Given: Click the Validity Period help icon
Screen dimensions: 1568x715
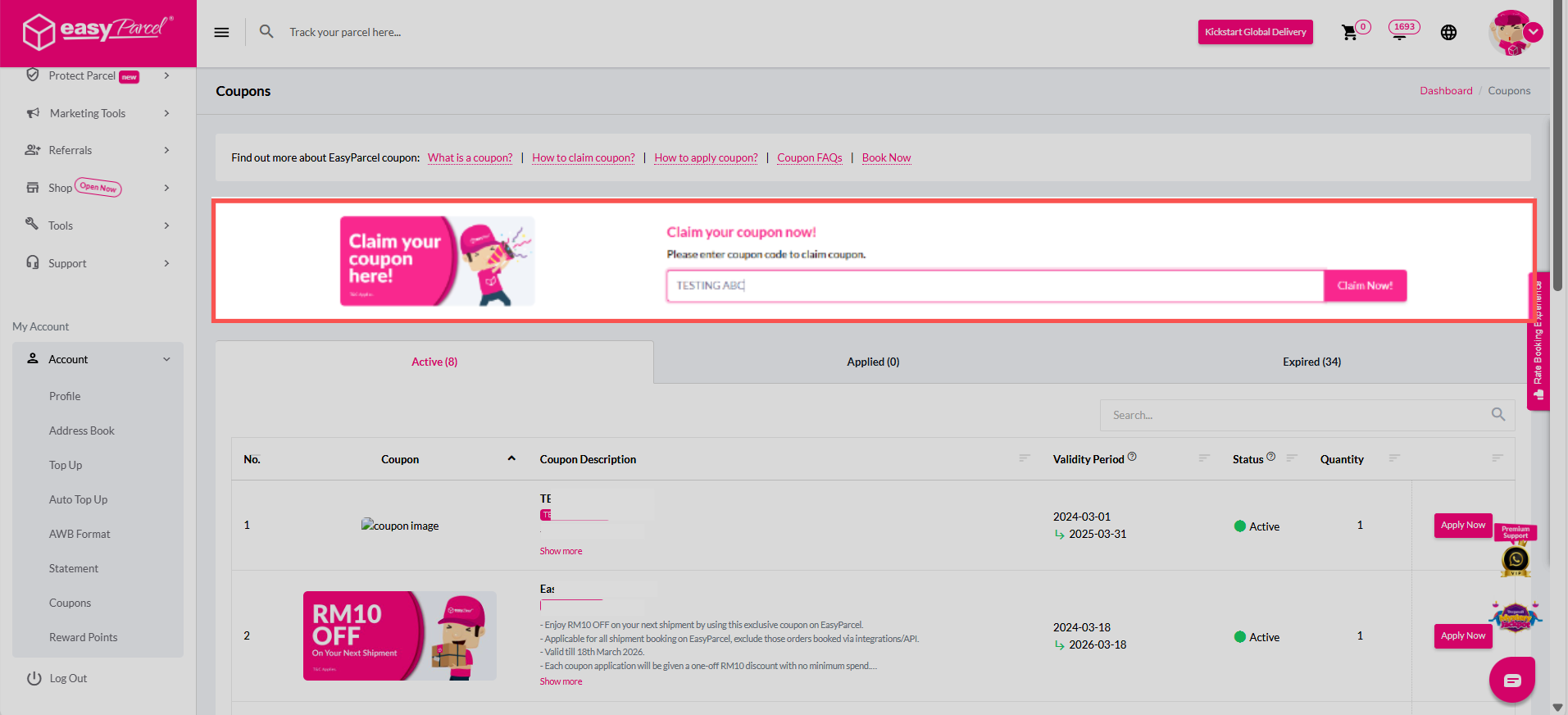Looking at the screenshot, I should click(1132, 456).
